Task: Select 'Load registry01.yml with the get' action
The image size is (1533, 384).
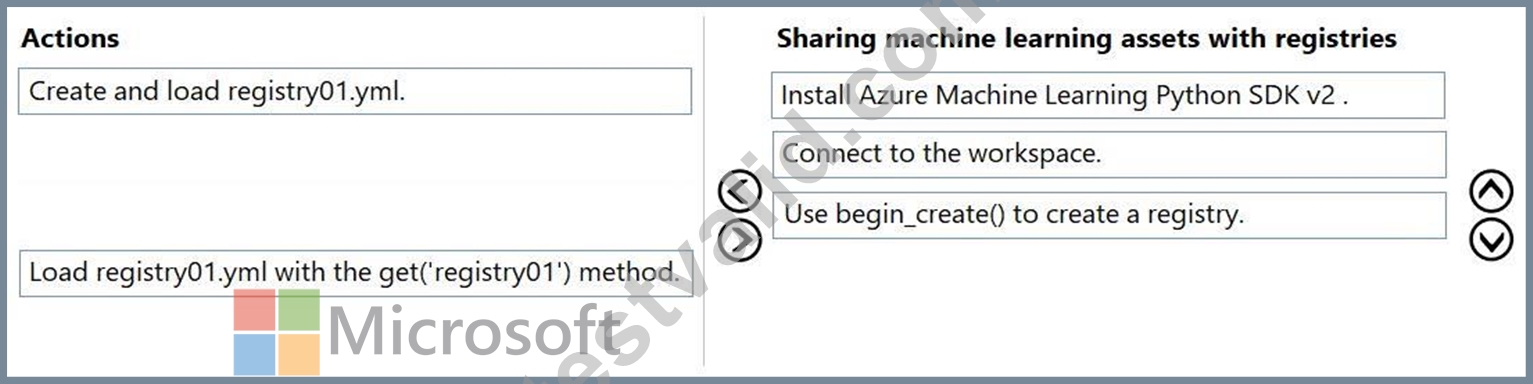Action: (x=355, y=273)
